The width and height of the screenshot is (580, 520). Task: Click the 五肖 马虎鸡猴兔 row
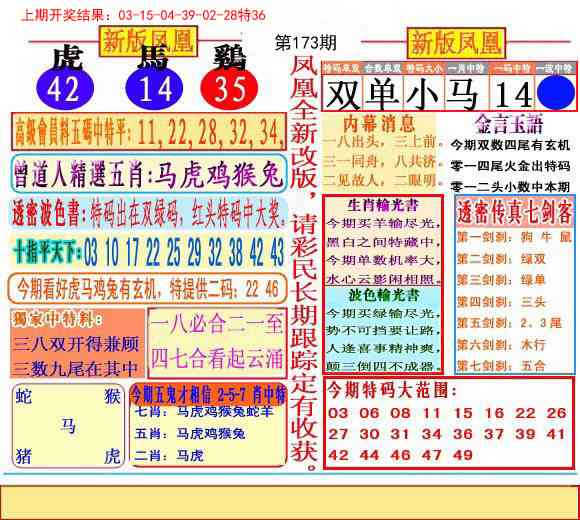(x=190, y=433)
